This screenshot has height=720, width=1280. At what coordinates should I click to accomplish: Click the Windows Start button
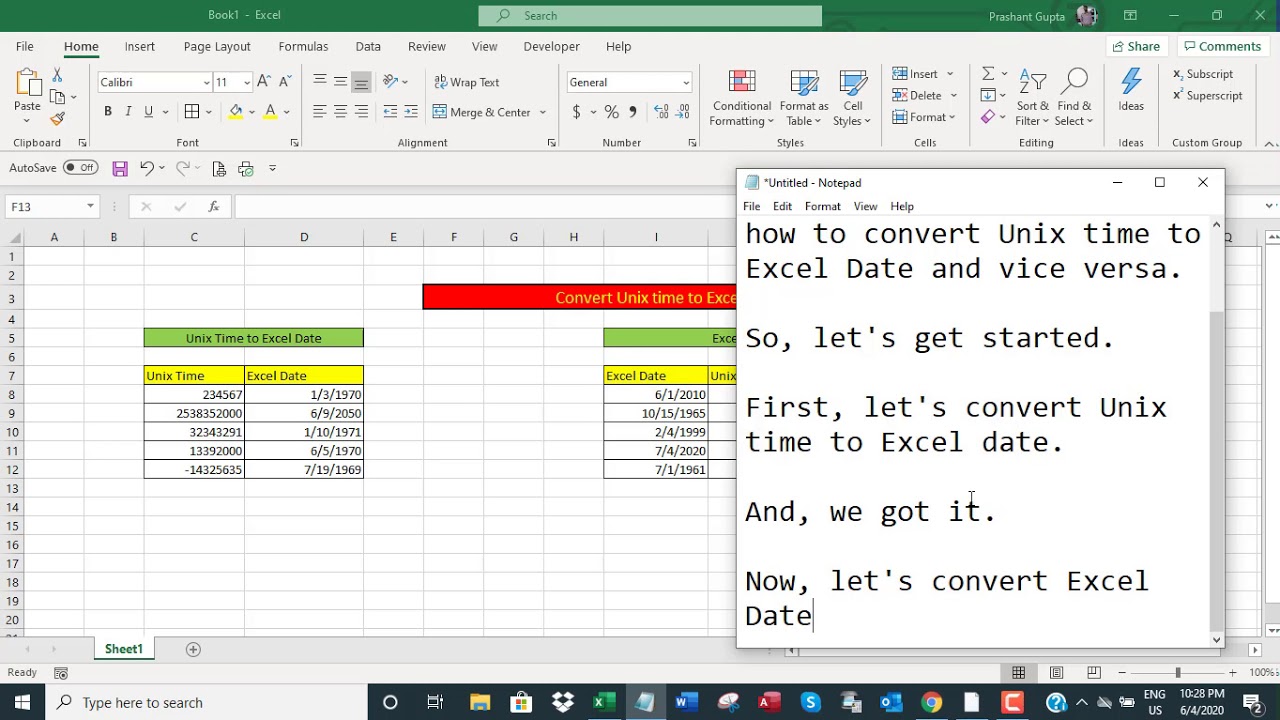click(x=22, y=702)
